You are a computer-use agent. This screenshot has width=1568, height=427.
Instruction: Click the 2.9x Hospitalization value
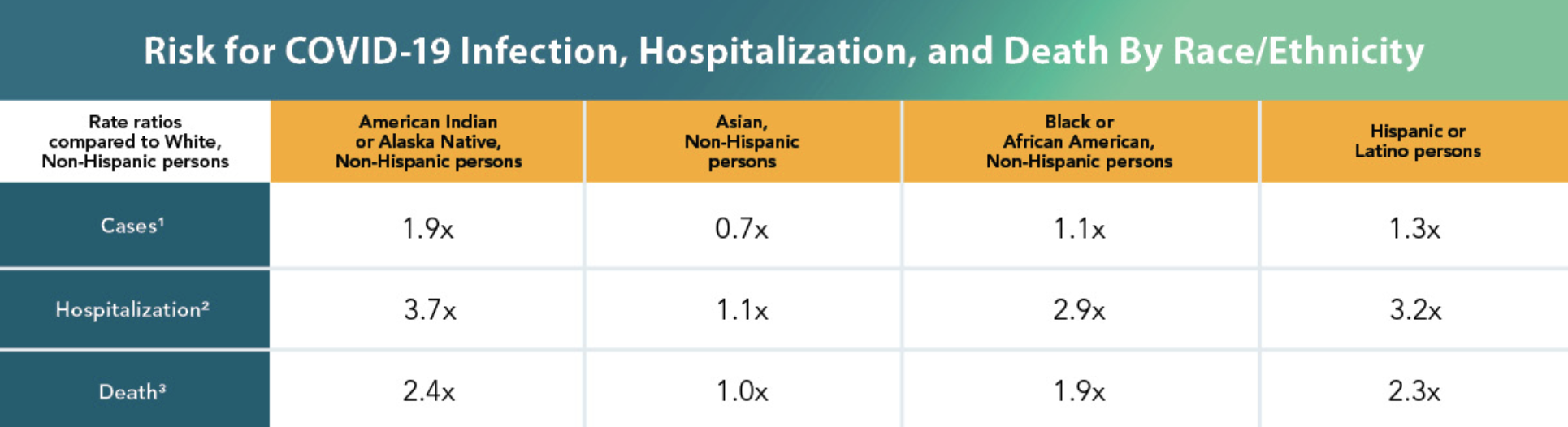coord(1079,310)
